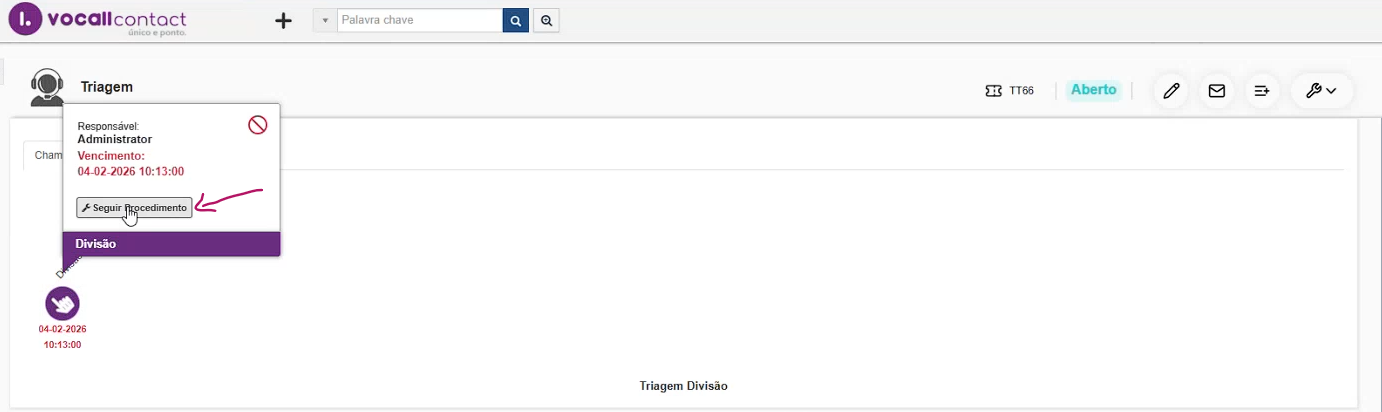Open advanced search with magnifier-plus icon
The width and height of the screenshot is (1382, 412).
coord(546,21)
